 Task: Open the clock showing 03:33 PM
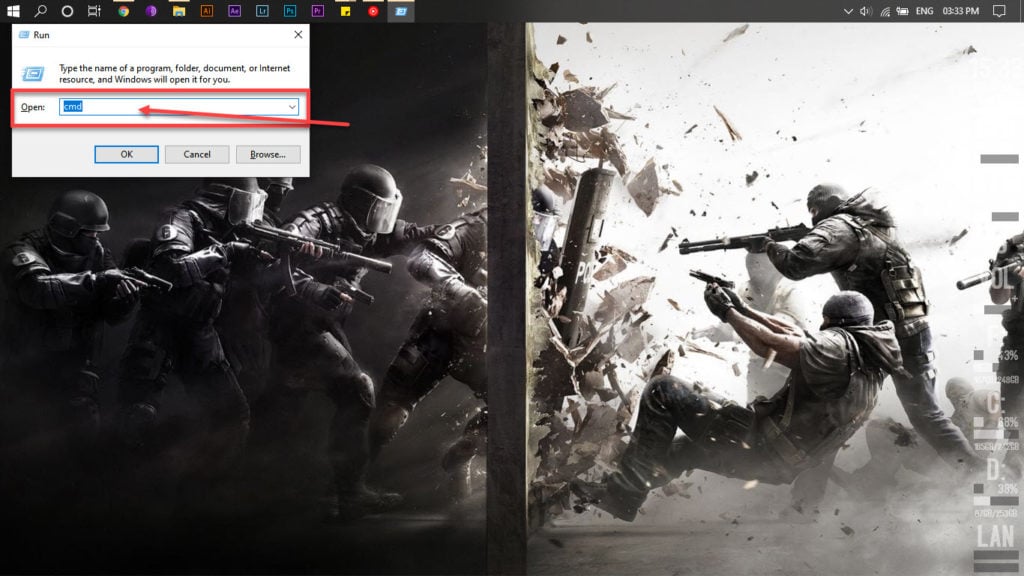point(961,11)
